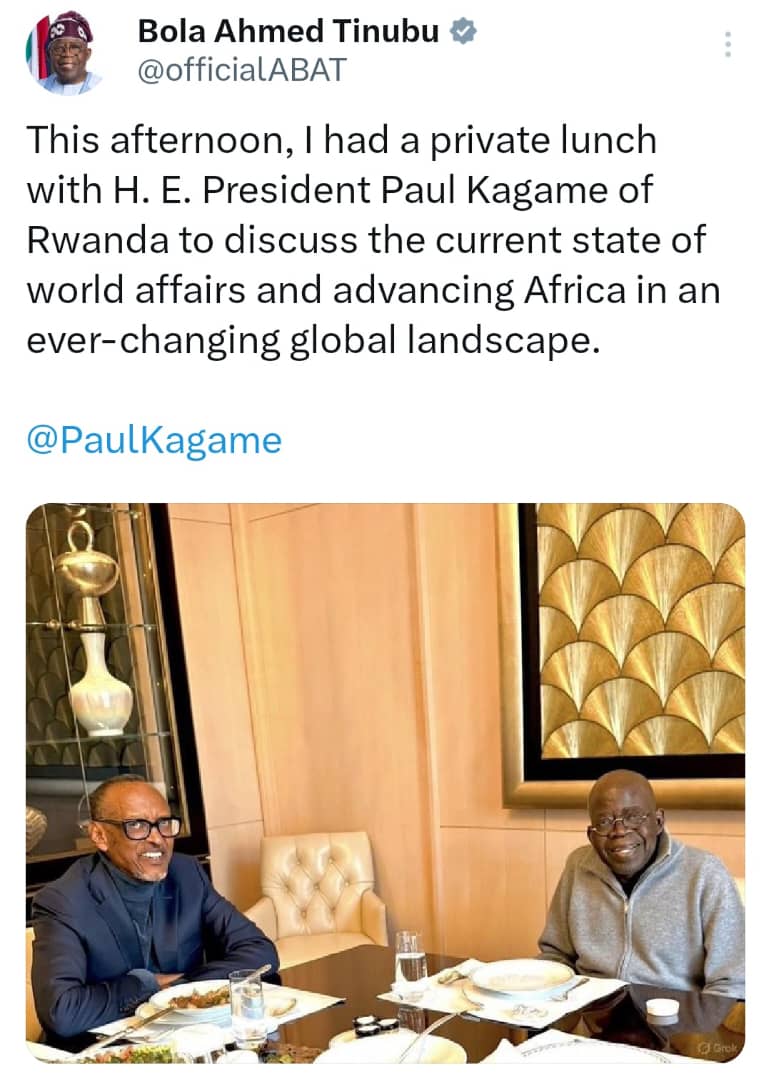This screenshot has height=1080, width=771.
Task: Click the plain wood wall panel in photo
Action: (330, 680)
